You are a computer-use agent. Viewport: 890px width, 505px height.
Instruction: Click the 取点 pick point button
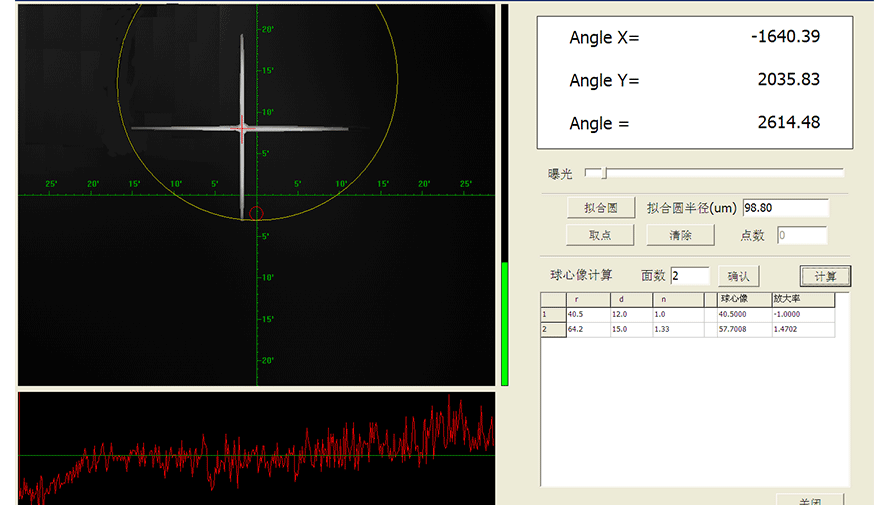600,235
